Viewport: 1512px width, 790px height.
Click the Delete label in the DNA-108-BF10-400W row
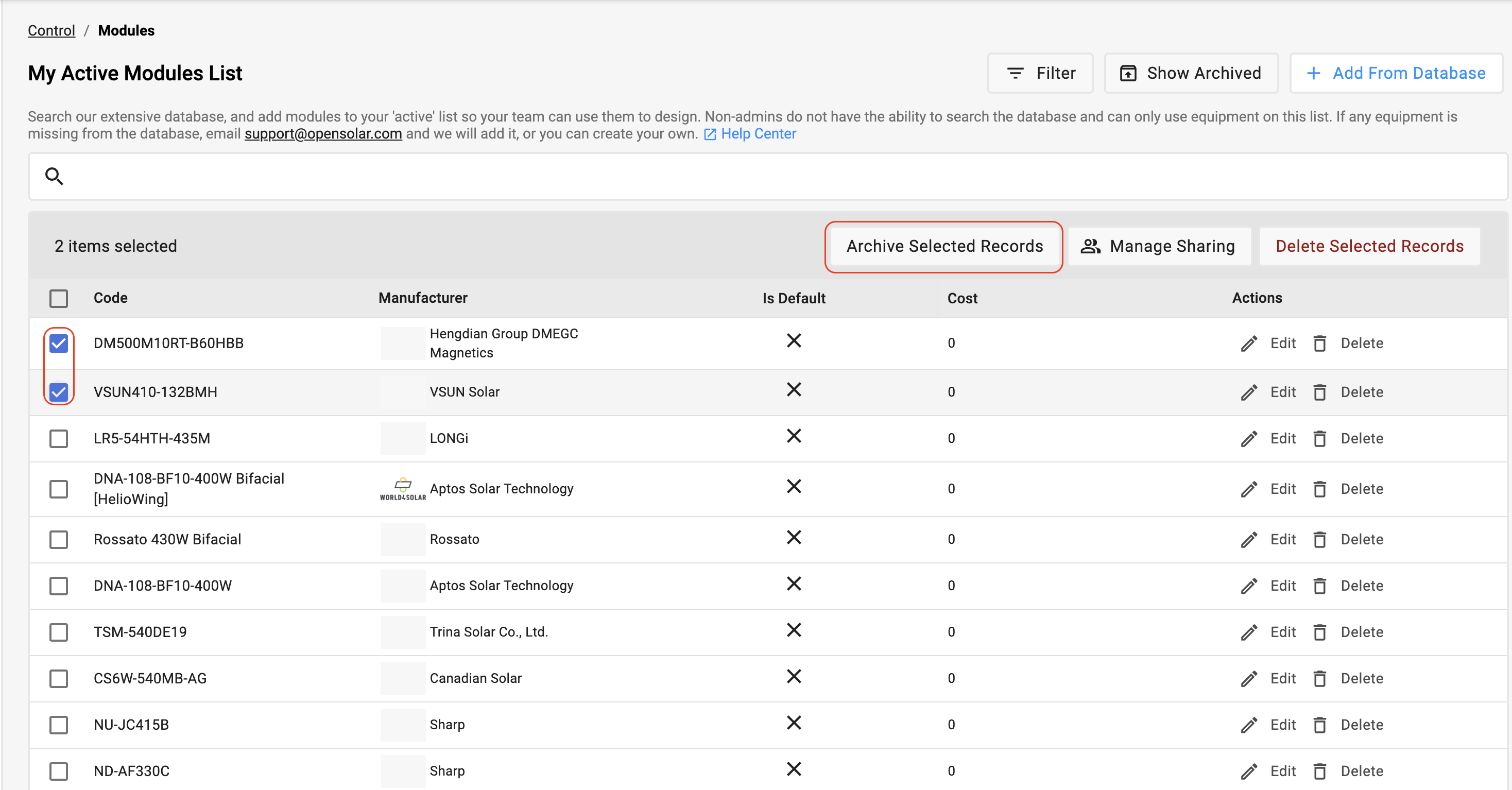coord(1362,586)
